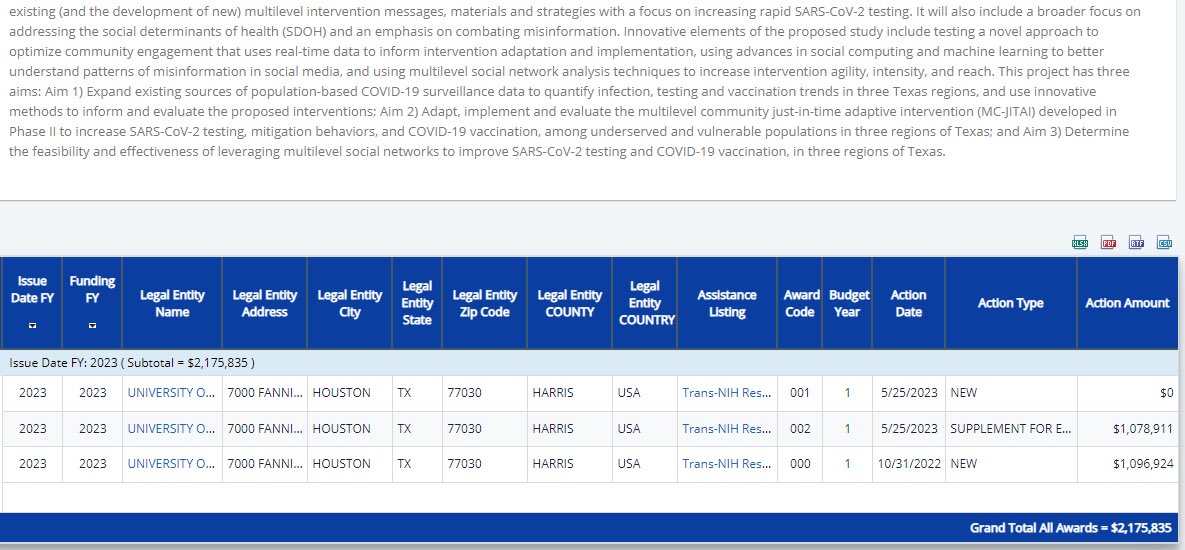This screenshot has width=1185, height=550.
Task: Select award code 001 cell
Action: [800, 393]
